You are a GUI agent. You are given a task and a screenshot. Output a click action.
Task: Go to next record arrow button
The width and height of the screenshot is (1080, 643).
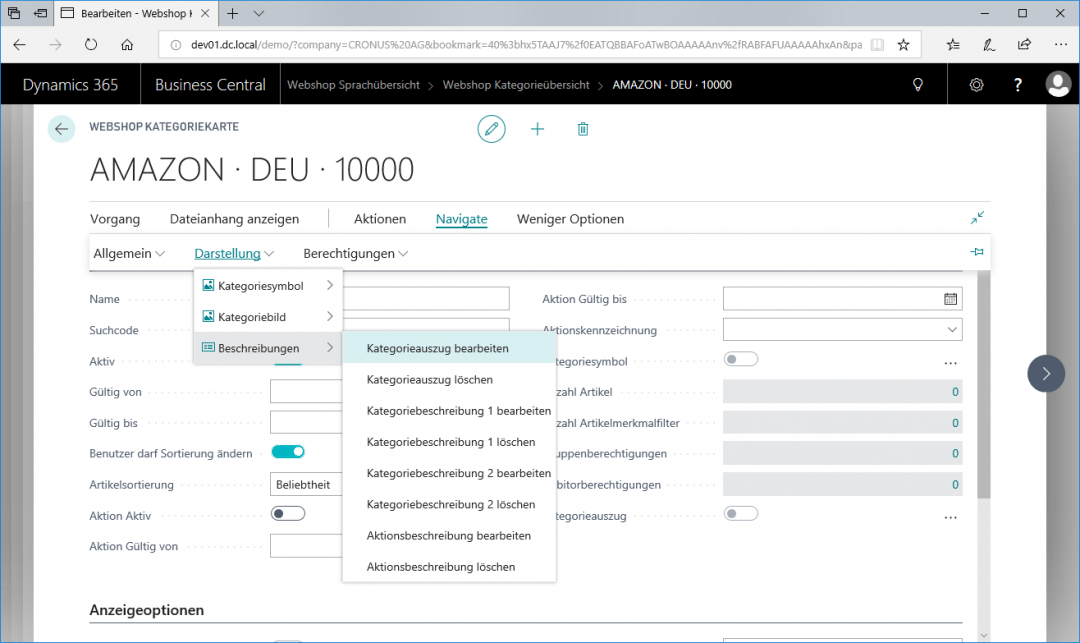[1046, 373]
